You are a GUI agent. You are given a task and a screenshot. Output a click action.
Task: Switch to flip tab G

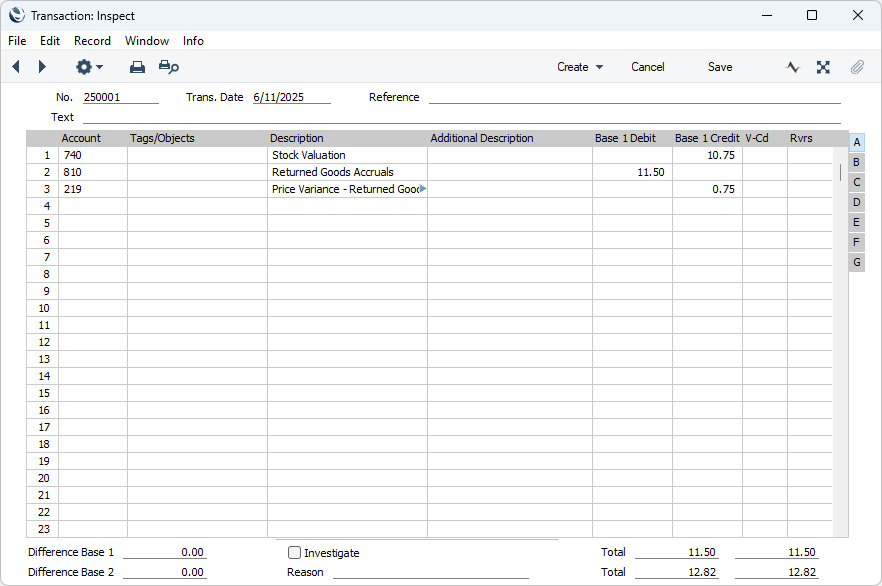857,262
